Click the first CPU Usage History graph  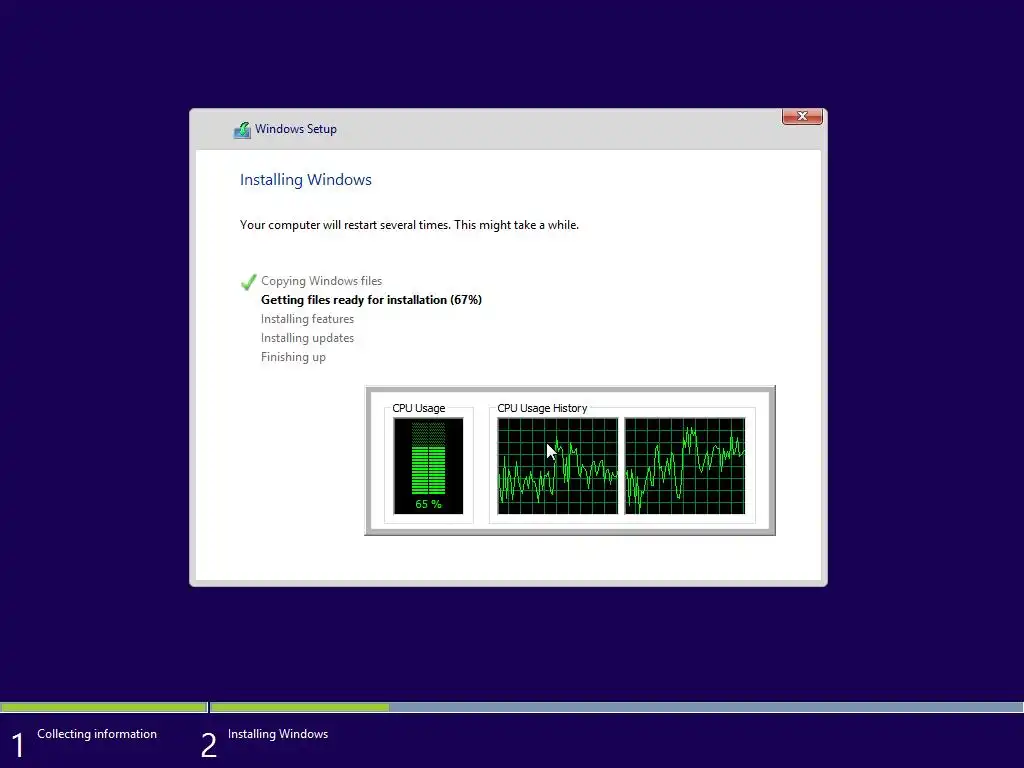pos(557,466)
